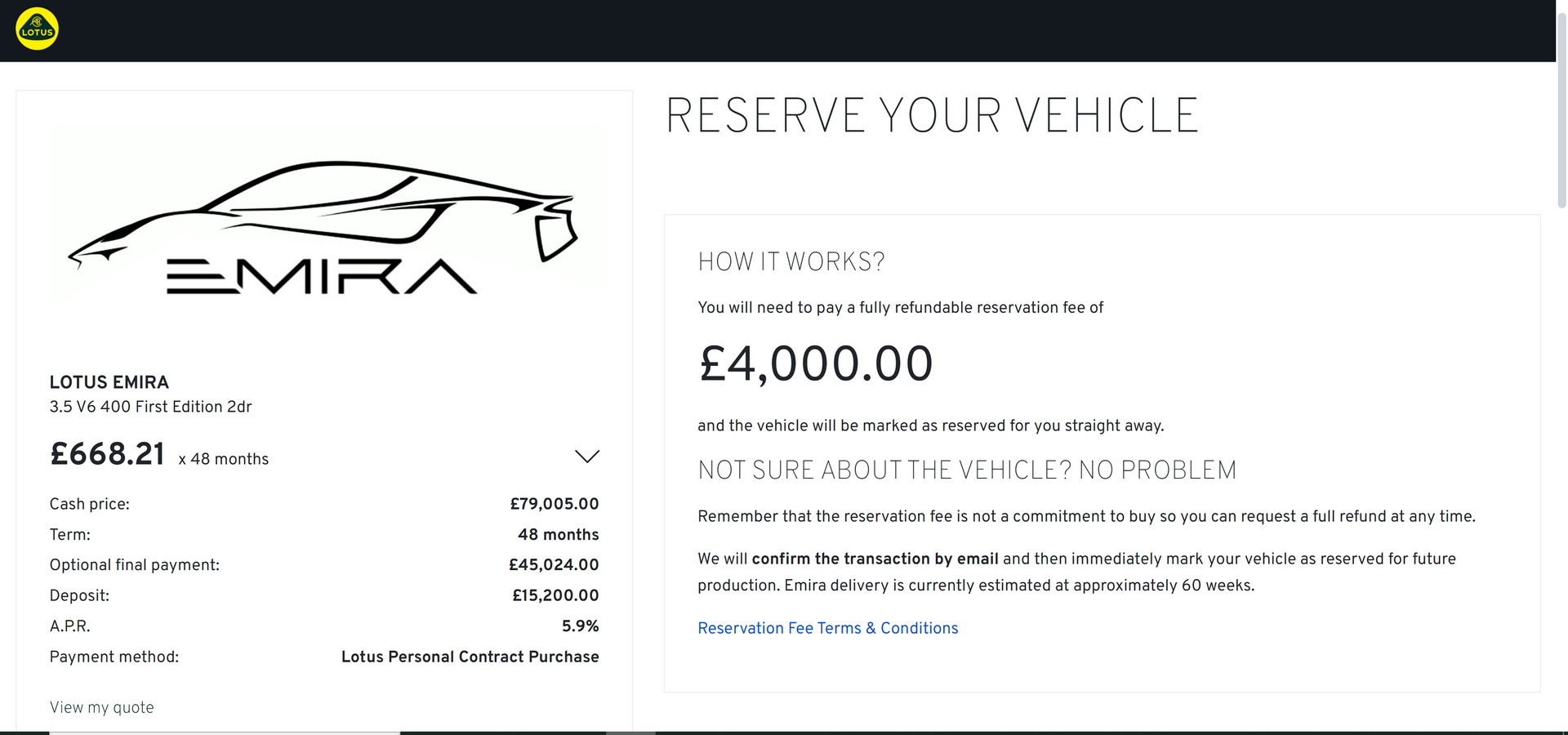
Task: Open Reservation Fee Terms & Conditions
Action: [827, 628]
